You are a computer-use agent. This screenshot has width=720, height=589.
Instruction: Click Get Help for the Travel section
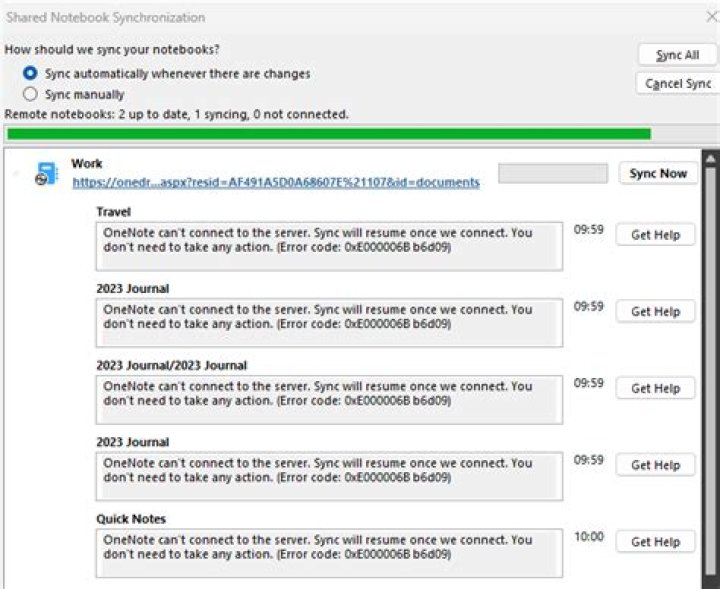point(655,235)
